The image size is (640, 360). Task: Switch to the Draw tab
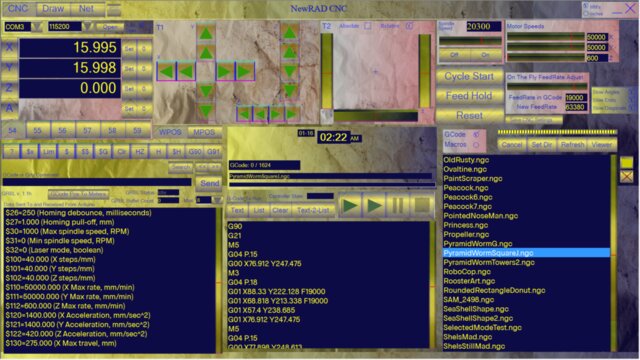tap(53, 9)
